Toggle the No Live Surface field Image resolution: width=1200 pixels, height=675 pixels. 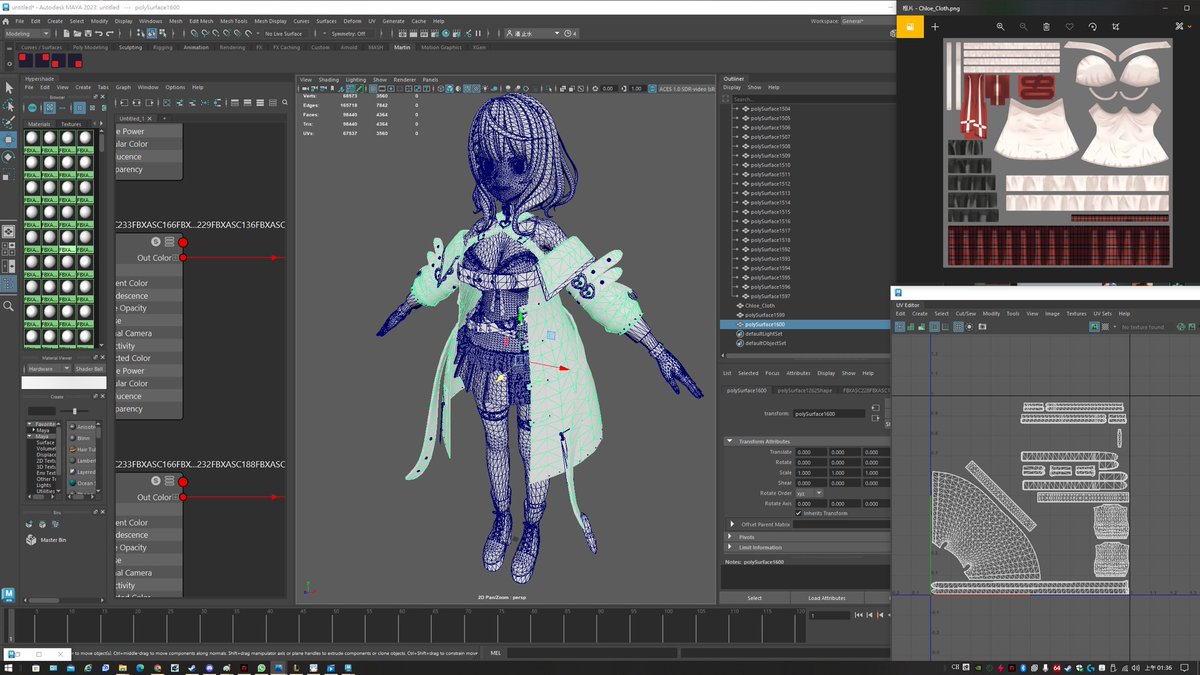(284, 33)
